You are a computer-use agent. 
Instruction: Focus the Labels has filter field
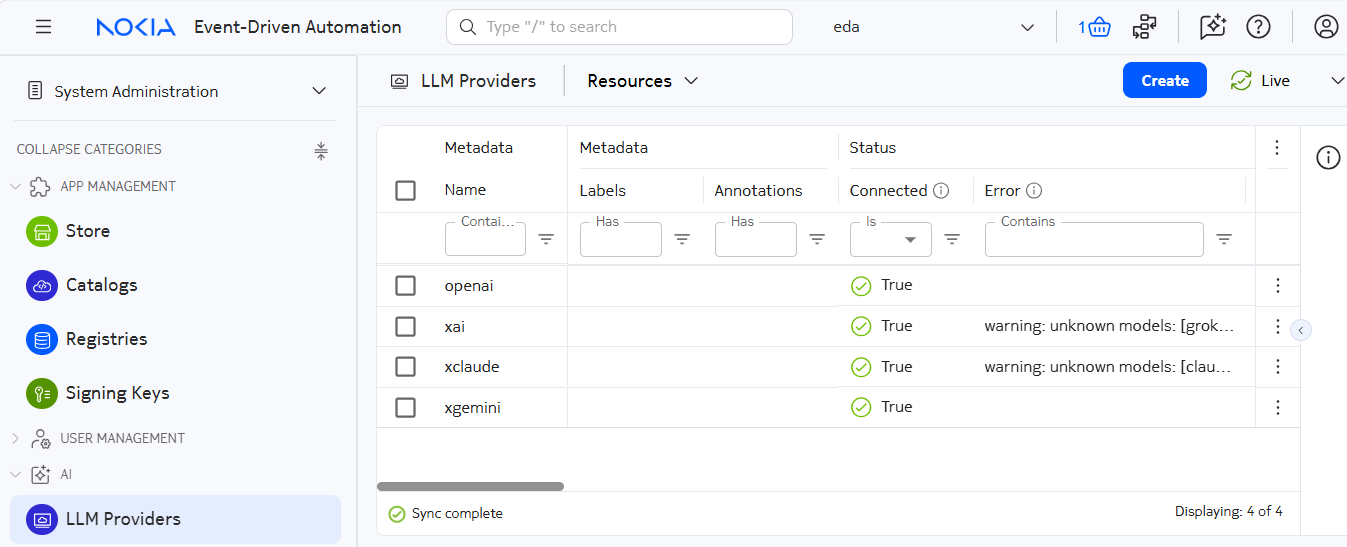621,240
